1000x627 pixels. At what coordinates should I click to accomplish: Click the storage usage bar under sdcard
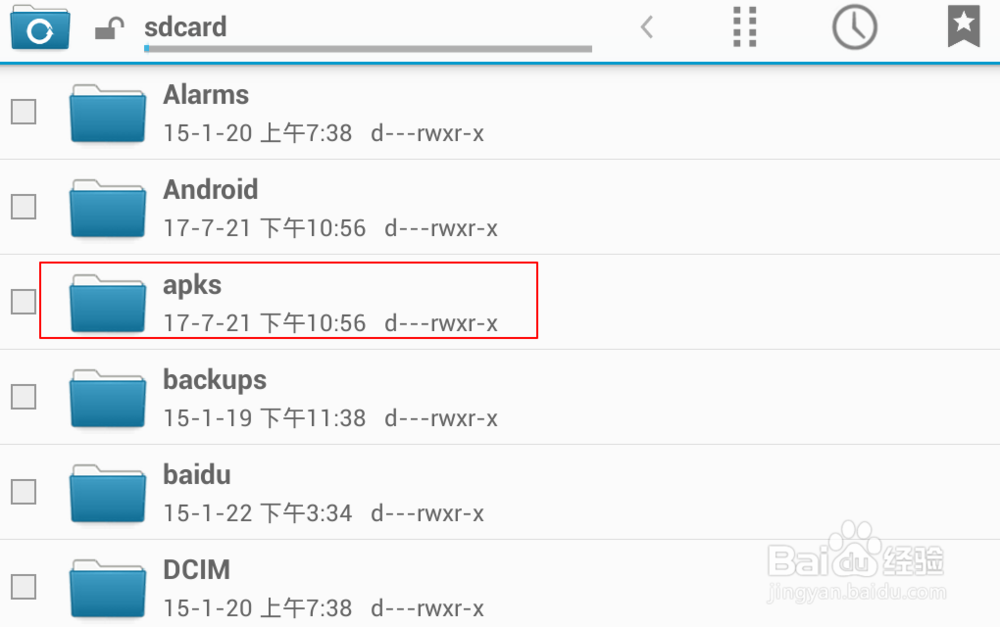(x=368, y=48)
